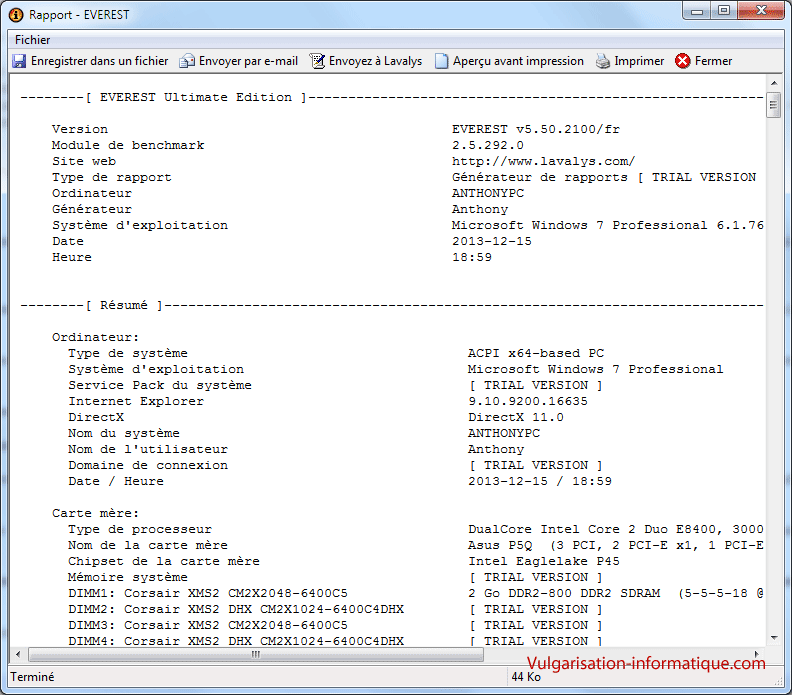Click the 'Domaine de connexion' label

pyautogui.click(x=148, y=466)
